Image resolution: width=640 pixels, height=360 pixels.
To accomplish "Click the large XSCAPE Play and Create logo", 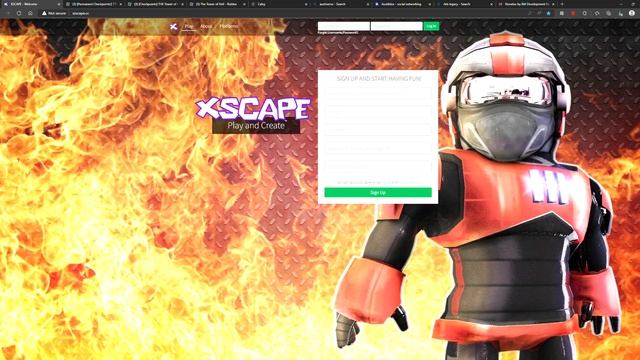I will (253, 115).
